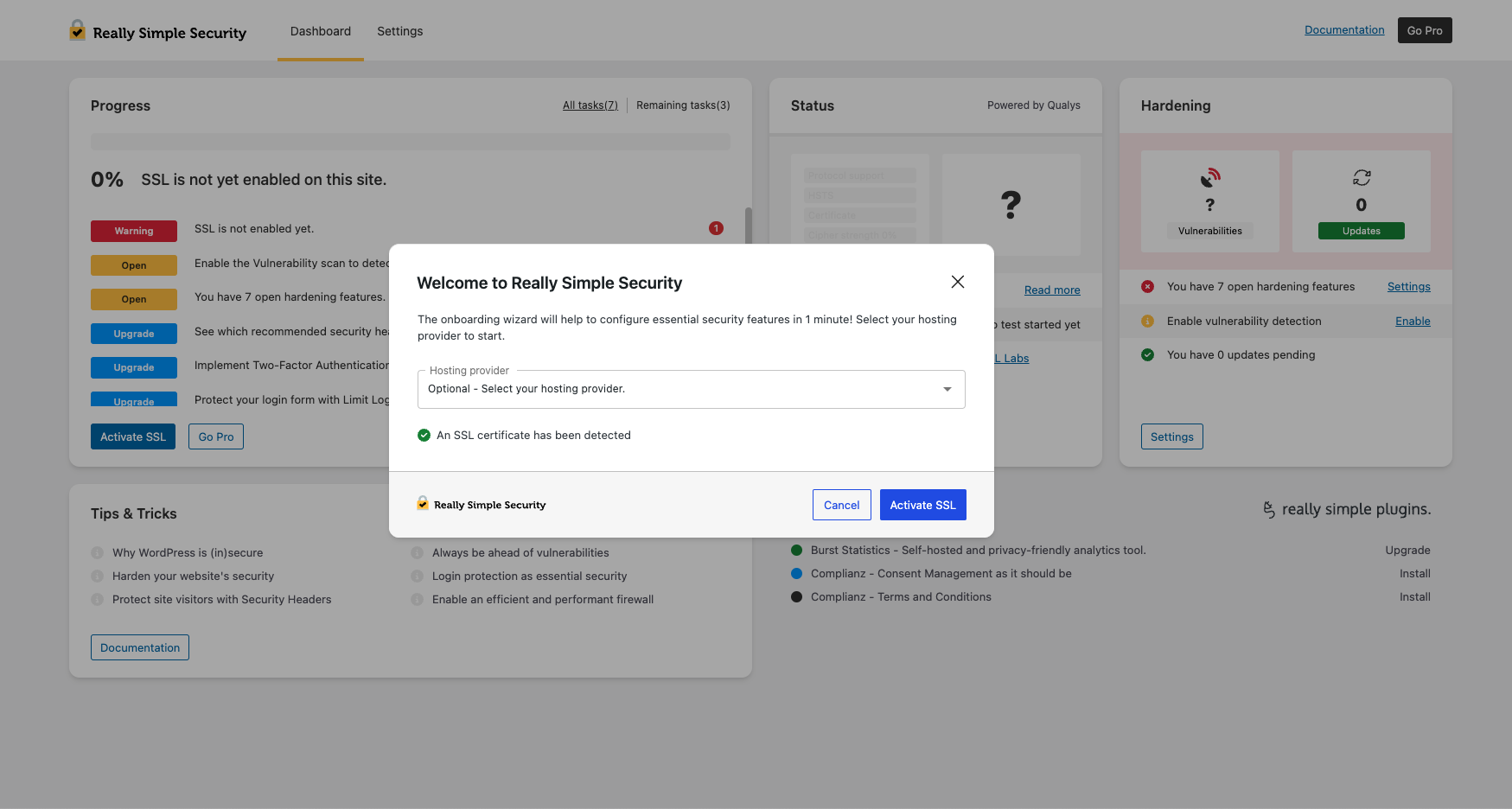1512x809 pixels.
Task: Click info icon beside 'Protect site visitors' tip
Action: 97,599
